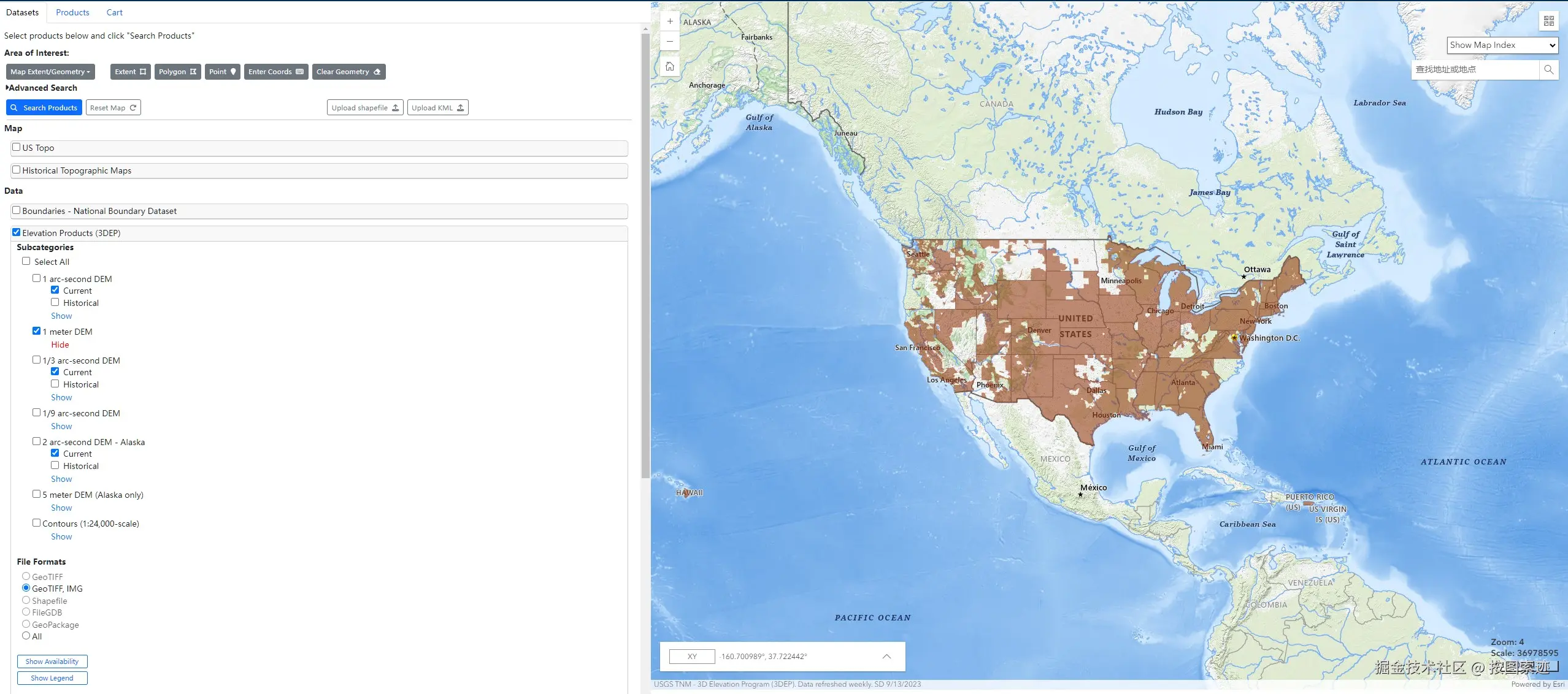This screenshot has width=1568, height=694.
Task: Open Map Extent/Geometry dropdown menu
Action: click(50, 72)
